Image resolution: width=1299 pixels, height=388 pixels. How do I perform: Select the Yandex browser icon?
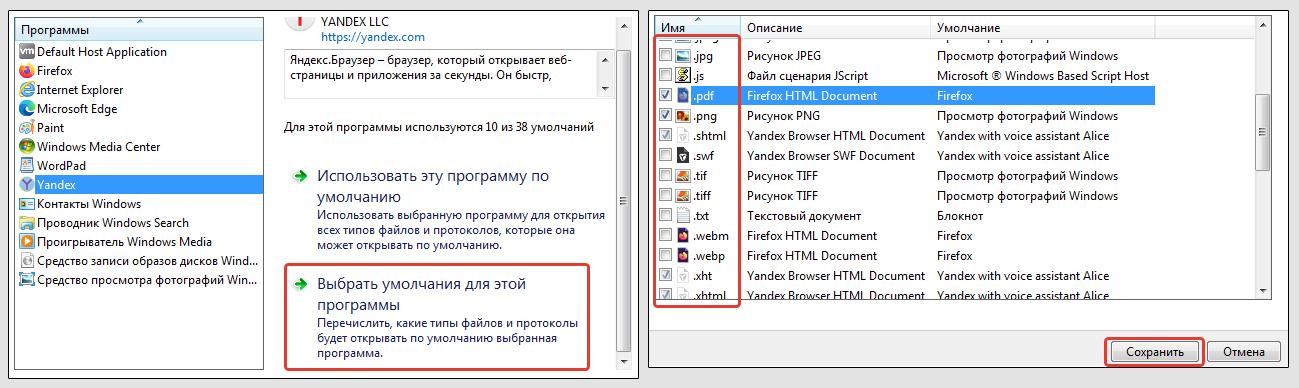pos(27,185)
